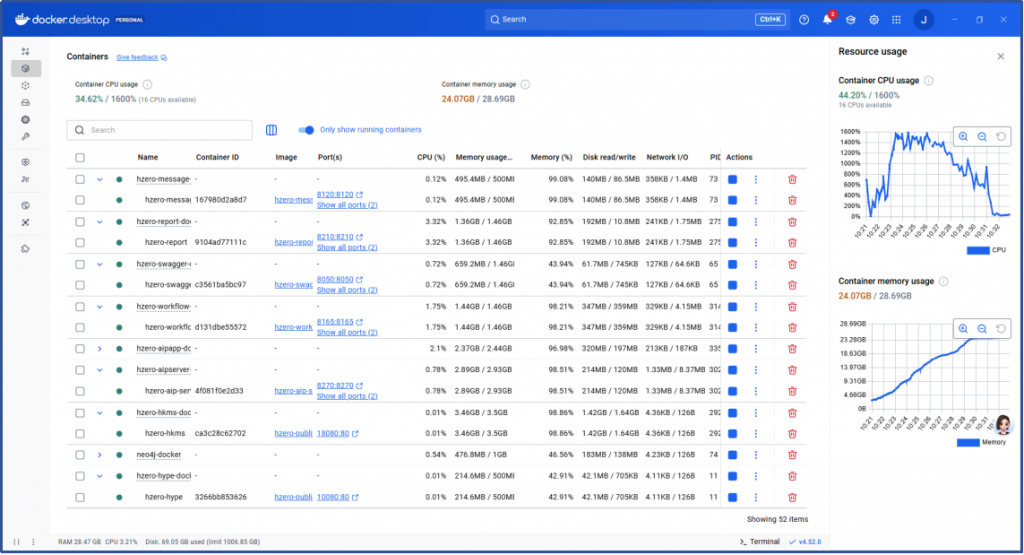Toggle Only show running containers

click(307, 130)
